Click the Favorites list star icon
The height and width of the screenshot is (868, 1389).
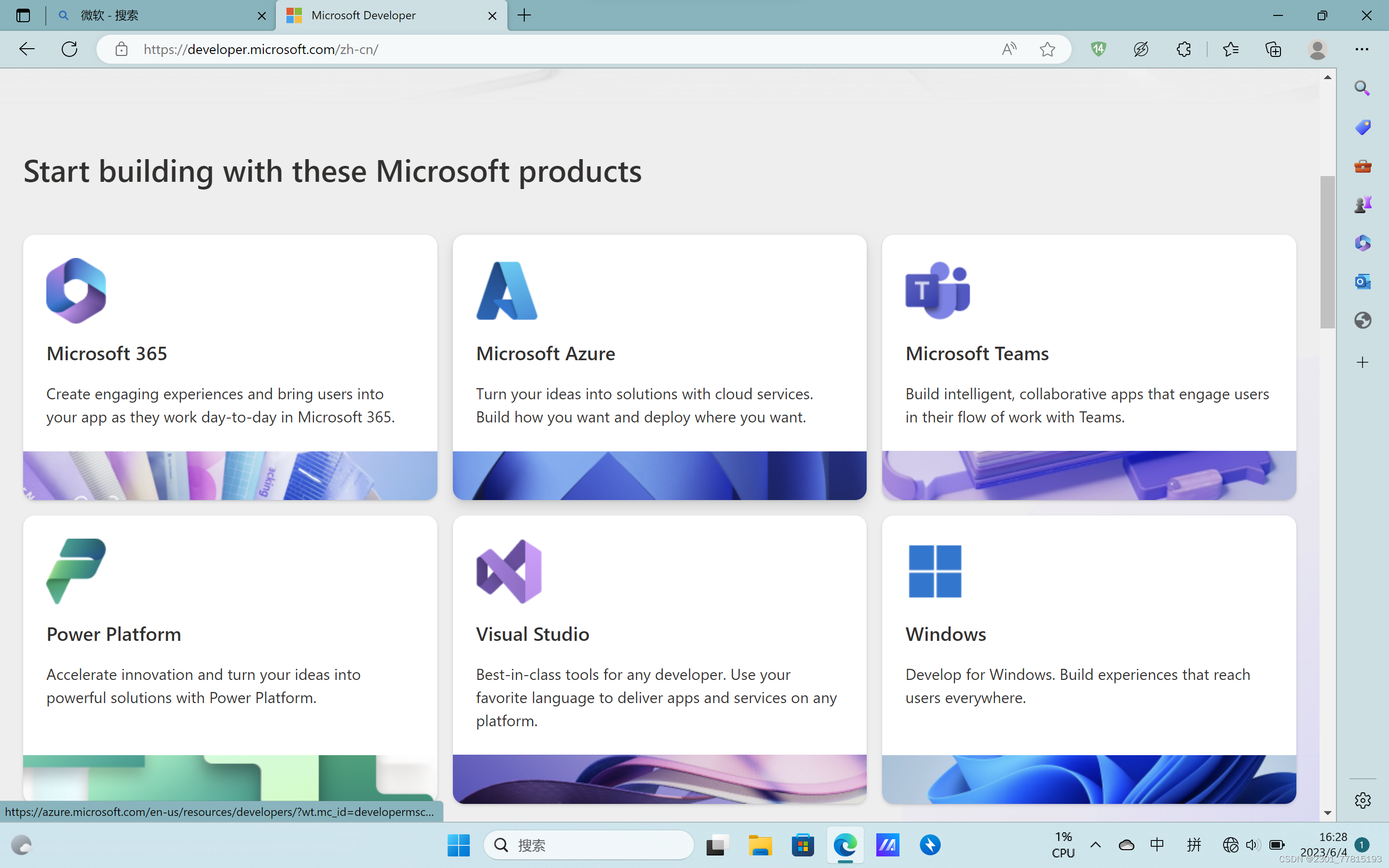point(1230,49)
